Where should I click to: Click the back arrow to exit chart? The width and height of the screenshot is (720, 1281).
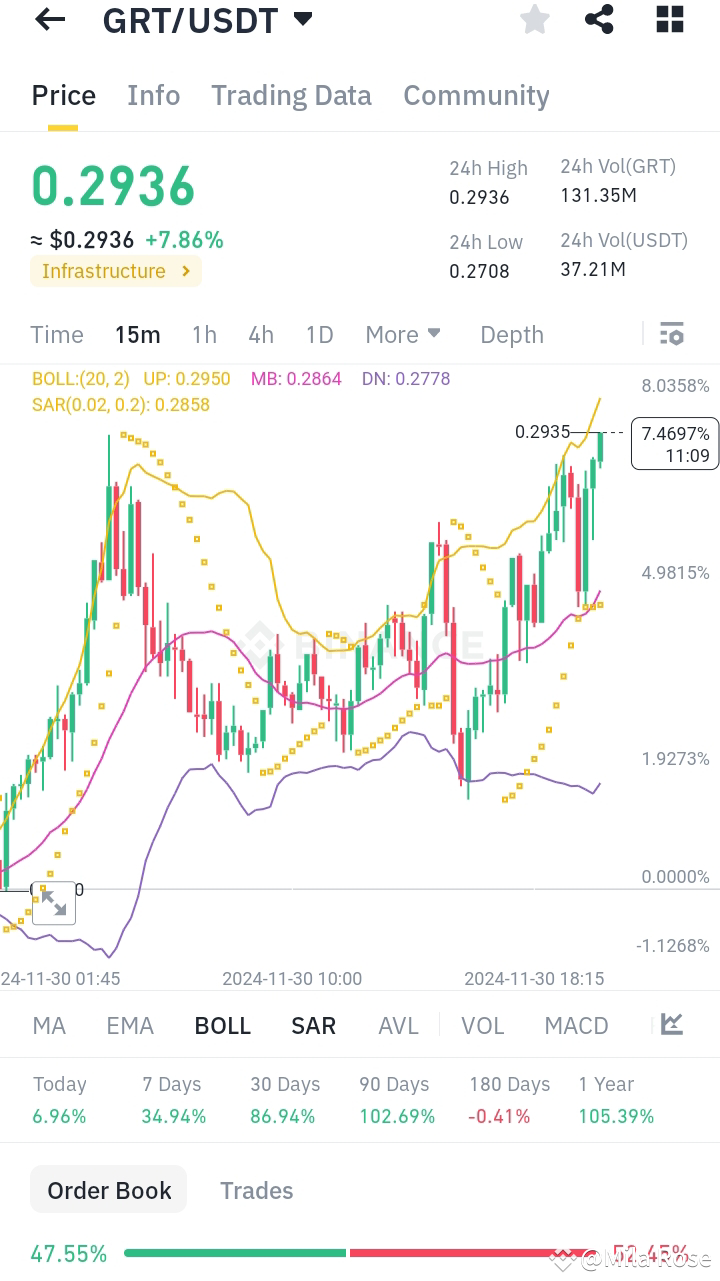[x=49, y=20]
